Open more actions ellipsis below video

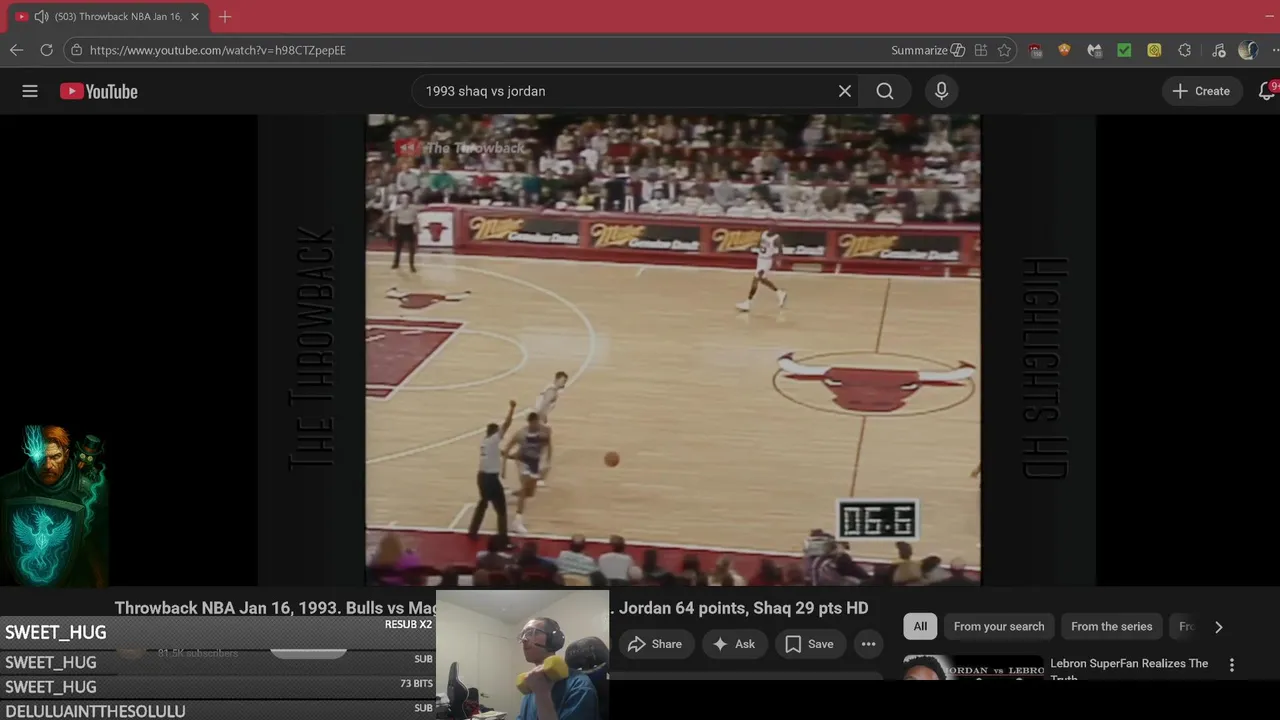[x=868, y=644]
